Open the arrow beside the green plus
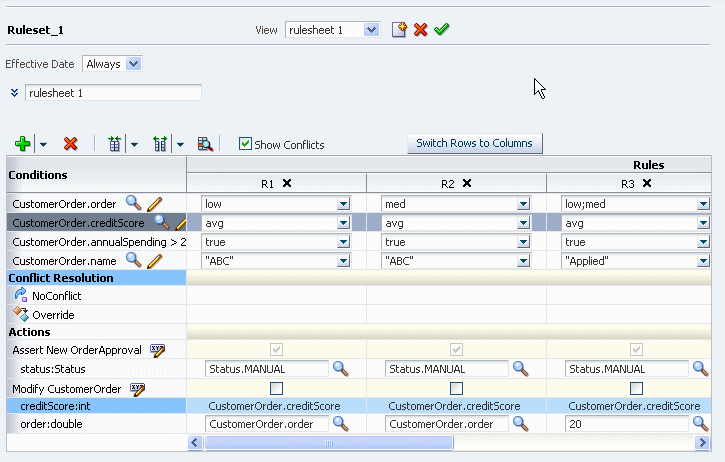 (43, 144)
